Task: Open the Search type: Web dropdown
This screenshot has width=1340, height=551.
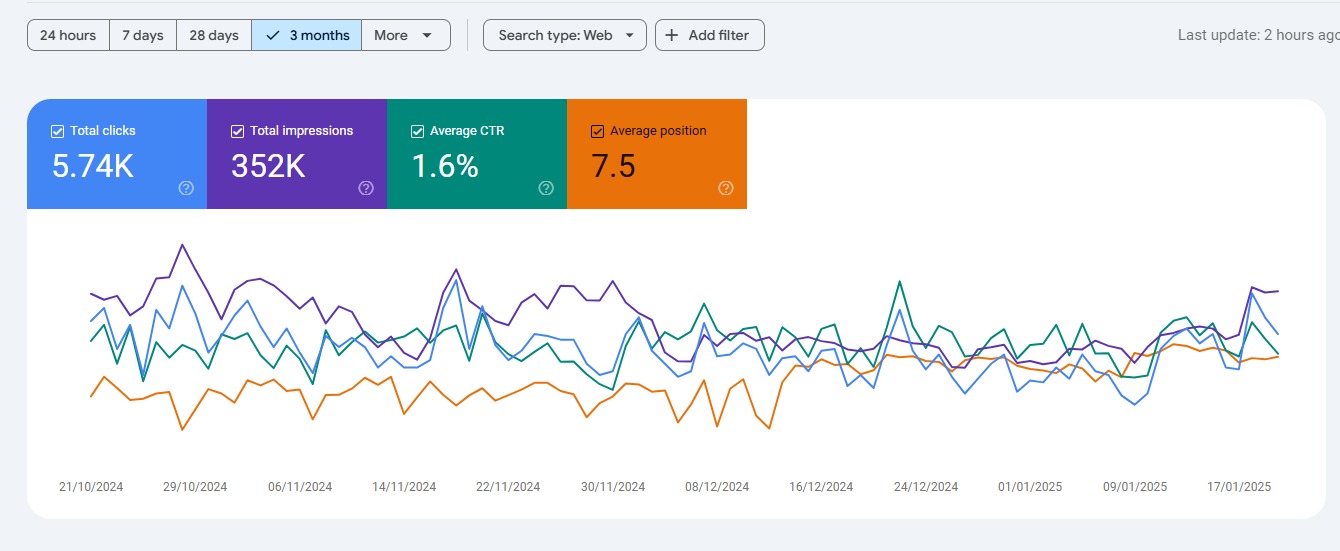Action: point(565,35)
